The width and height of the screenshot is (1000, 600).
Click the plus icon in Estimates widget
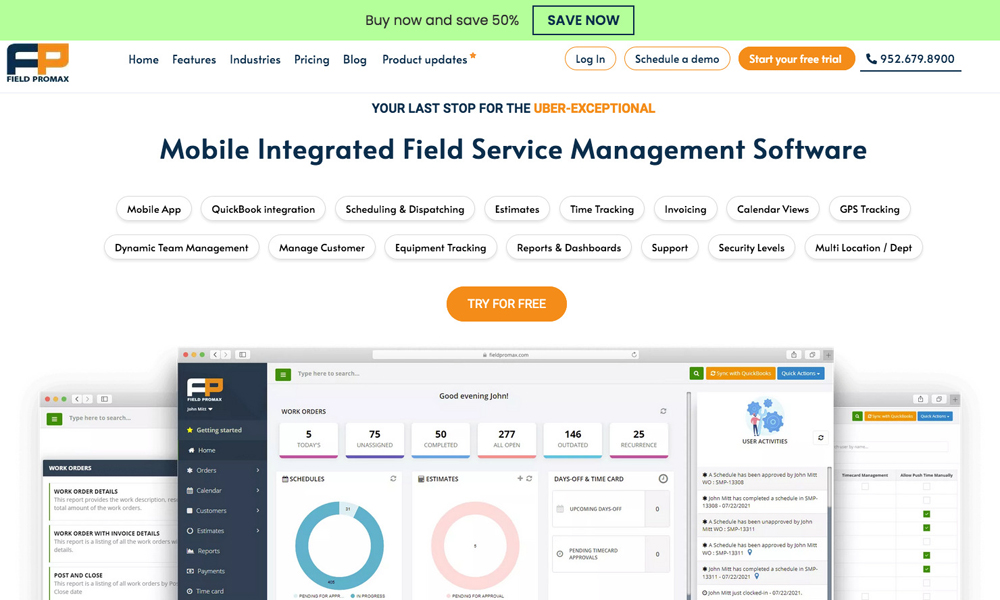click(520, 479)
